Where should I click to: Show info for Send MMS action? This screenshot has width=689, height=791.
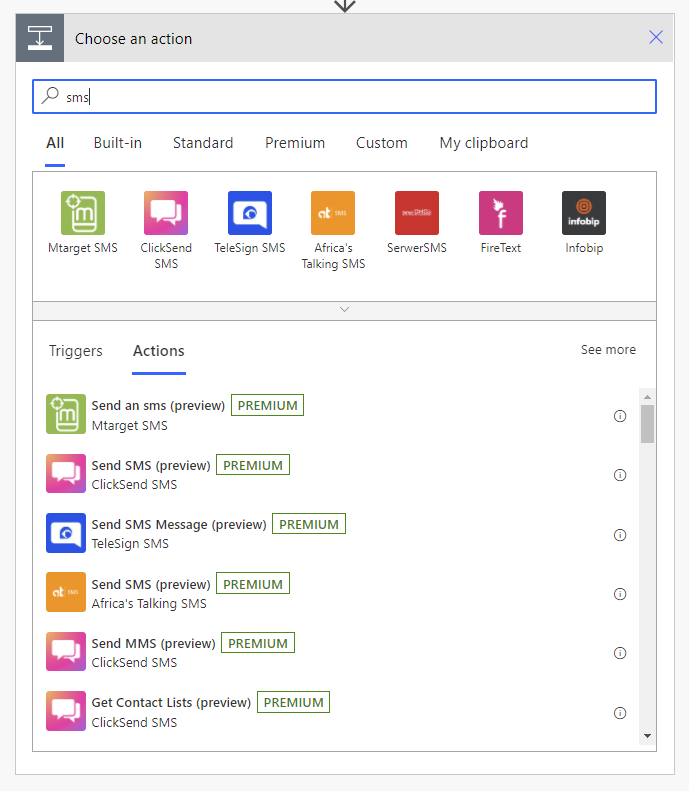pyautogui.click(x=620, y=653)
